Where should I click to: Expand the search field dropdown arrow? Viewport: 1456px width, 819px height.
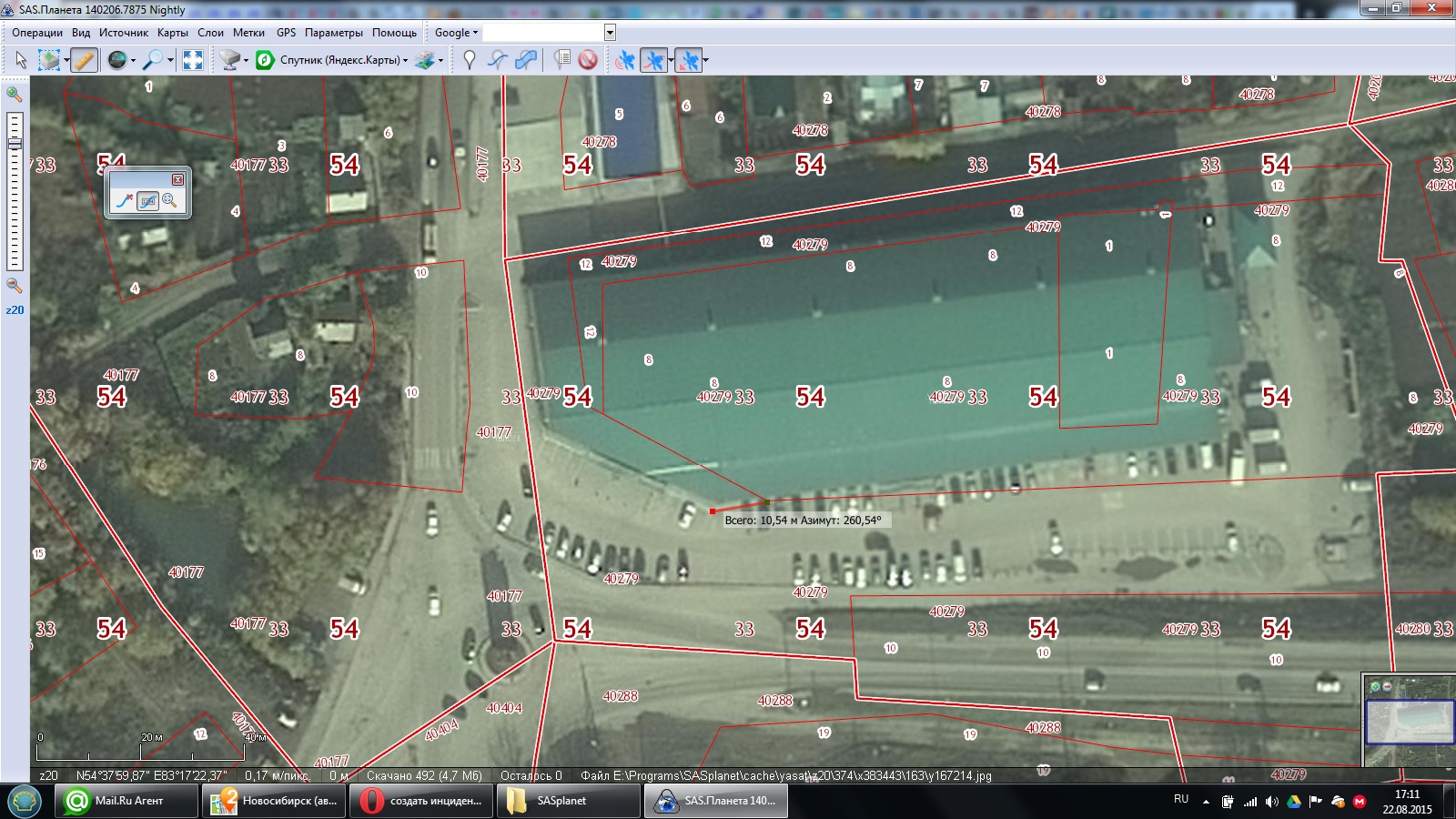(x=610, y=33)
